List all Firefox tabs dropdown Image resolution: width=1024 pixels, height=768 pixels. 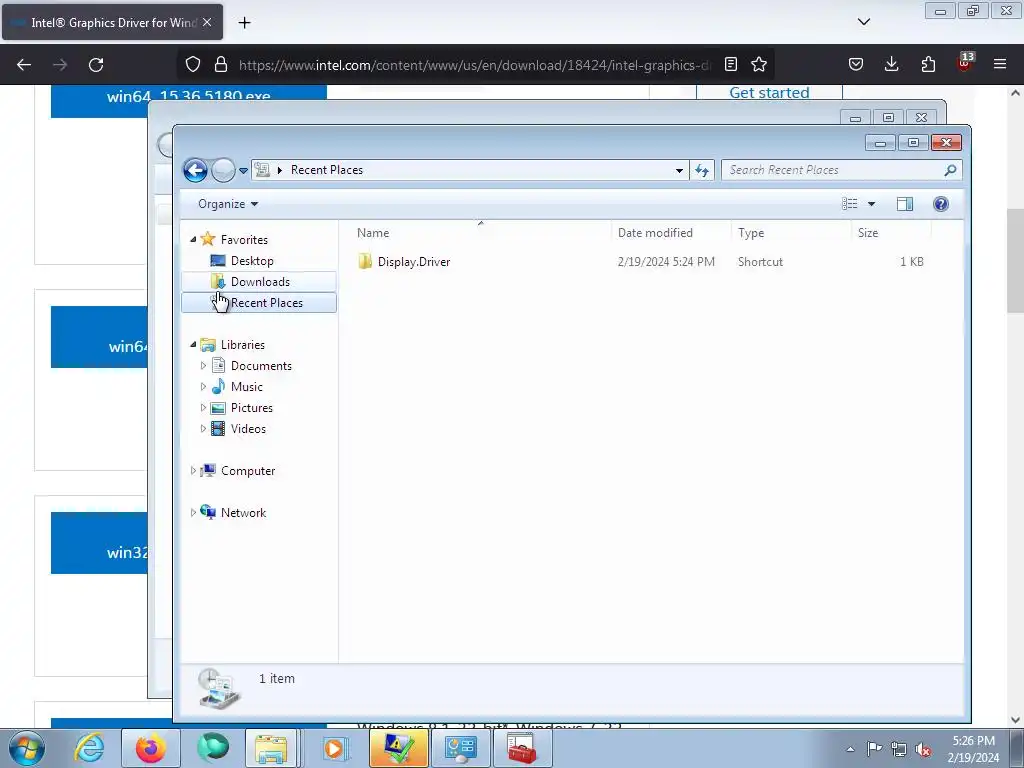pos(864,22)
